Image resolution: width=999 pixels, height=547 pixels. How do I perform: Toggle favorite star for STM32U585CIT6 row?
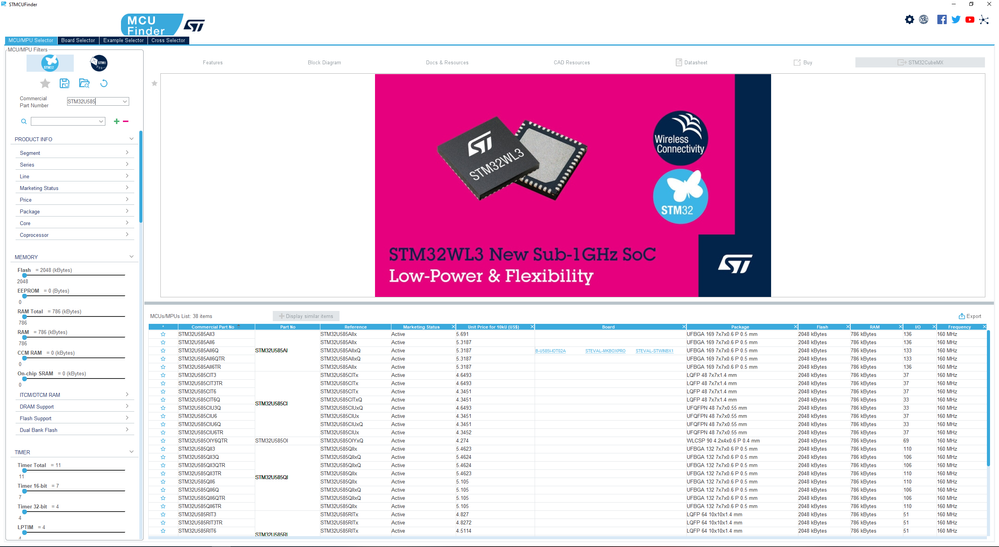[x=163, y=391]
